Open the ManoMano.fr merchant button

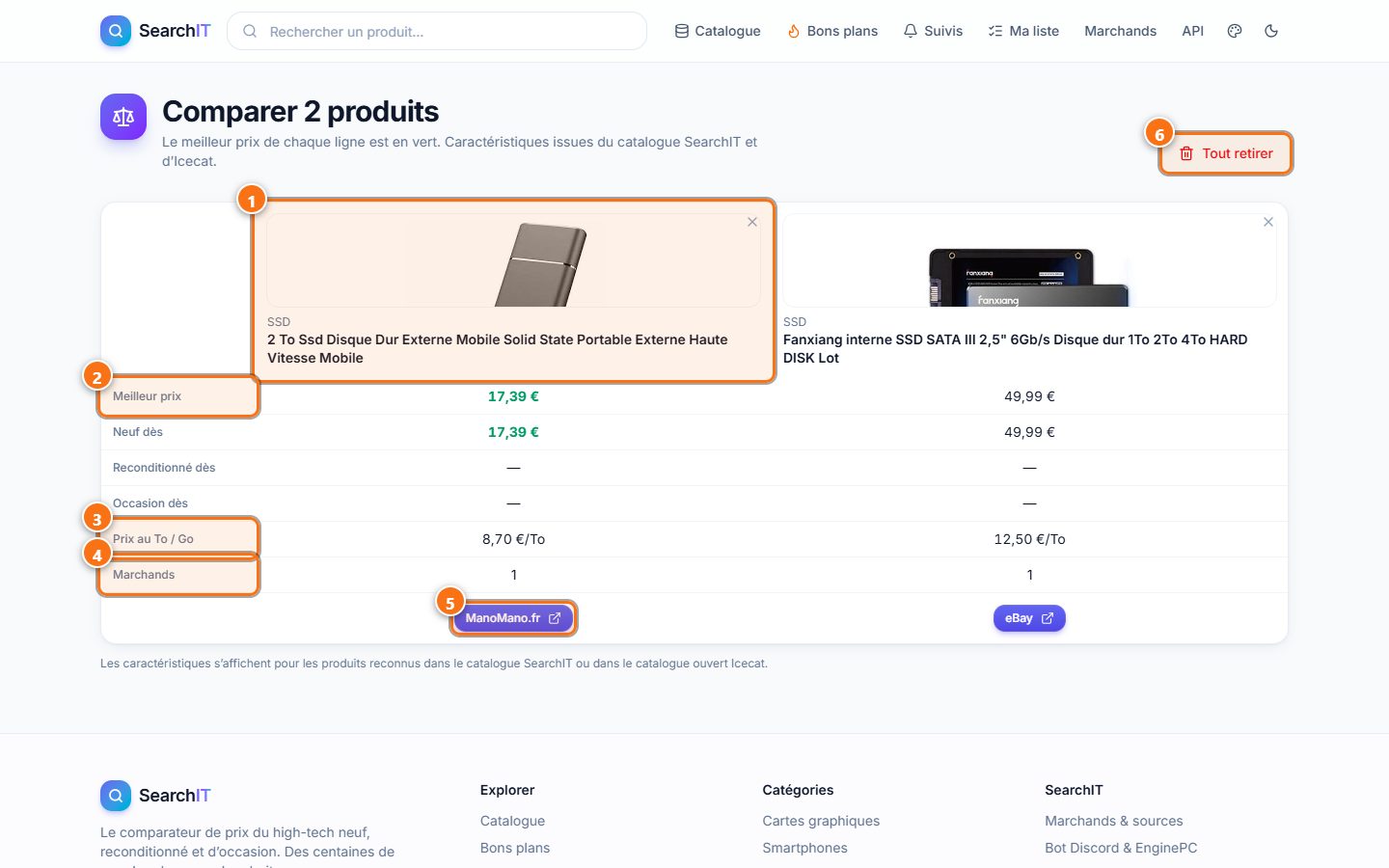(513, 618)
